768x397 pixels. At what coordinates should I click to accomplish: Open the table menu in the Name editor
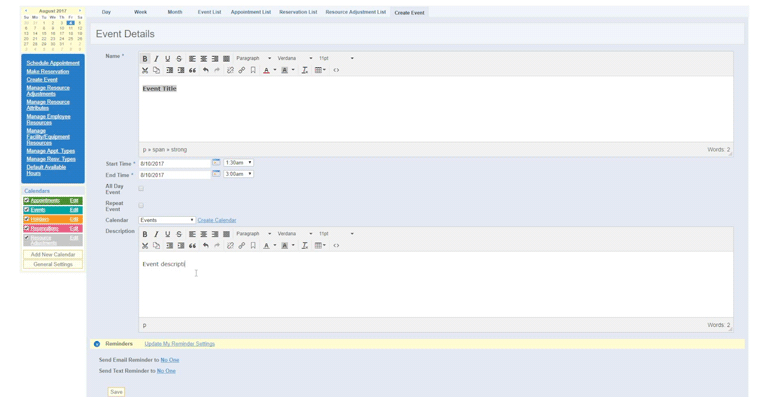[x=320, y=70]
